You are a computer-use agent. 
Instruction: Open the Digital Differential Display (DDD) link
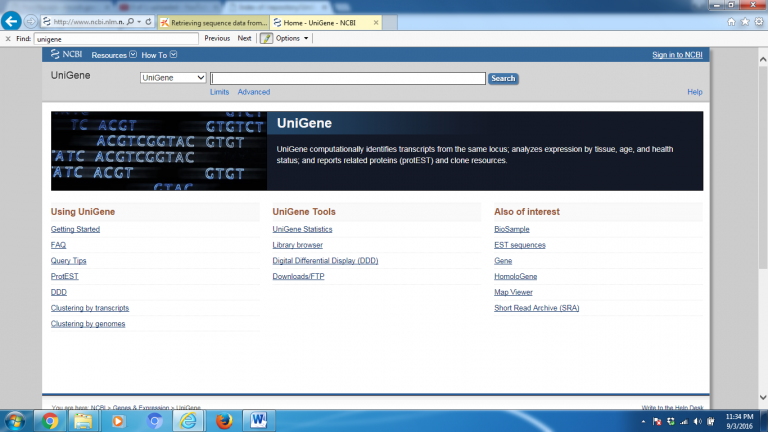pos(325,261)
